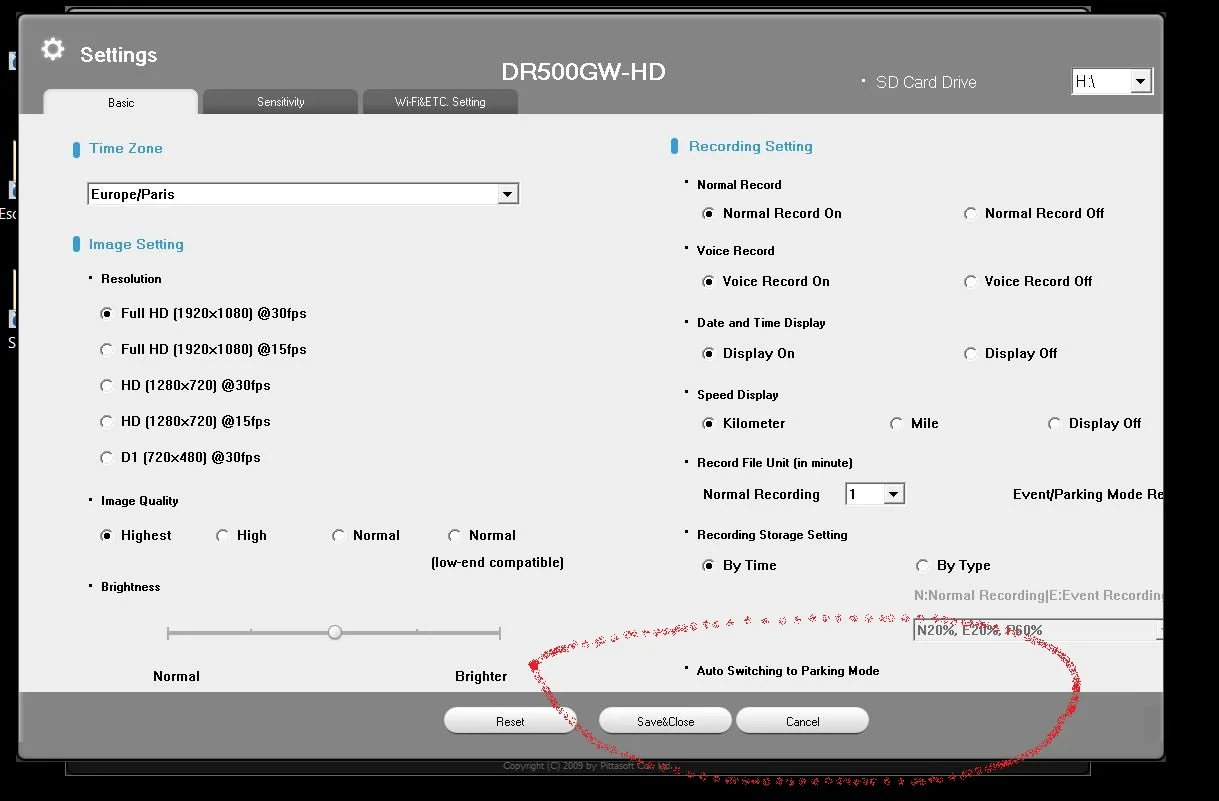Expand the Time Zone Europe/Paris dropdown
Image resolution: width=1219 pixels, height=801 pixels.
(304, 194)
